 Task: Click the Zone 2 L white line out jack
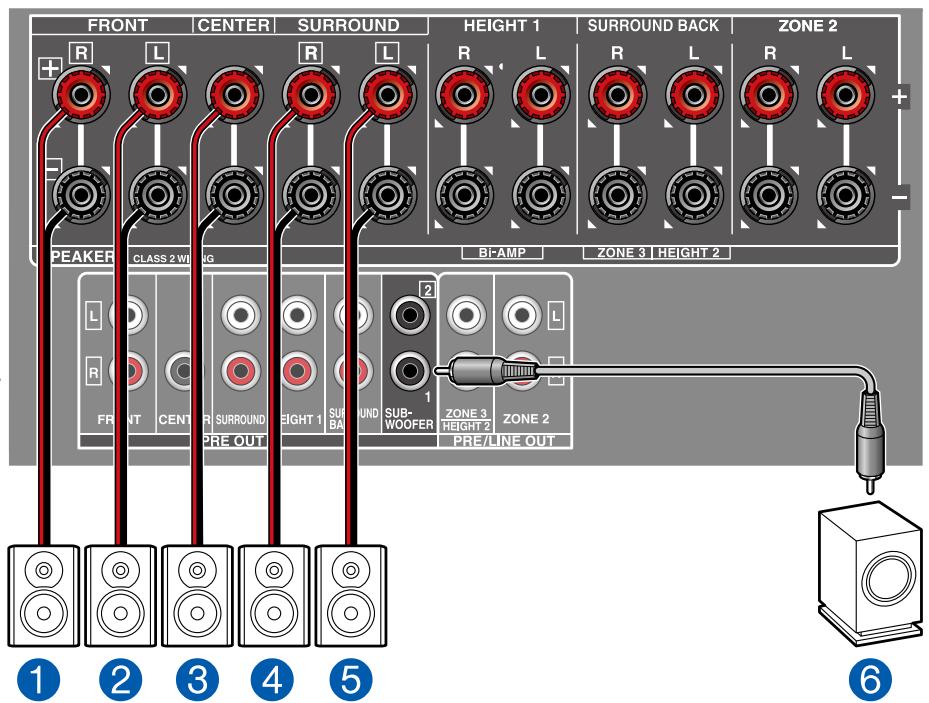(x=522, y=314)
